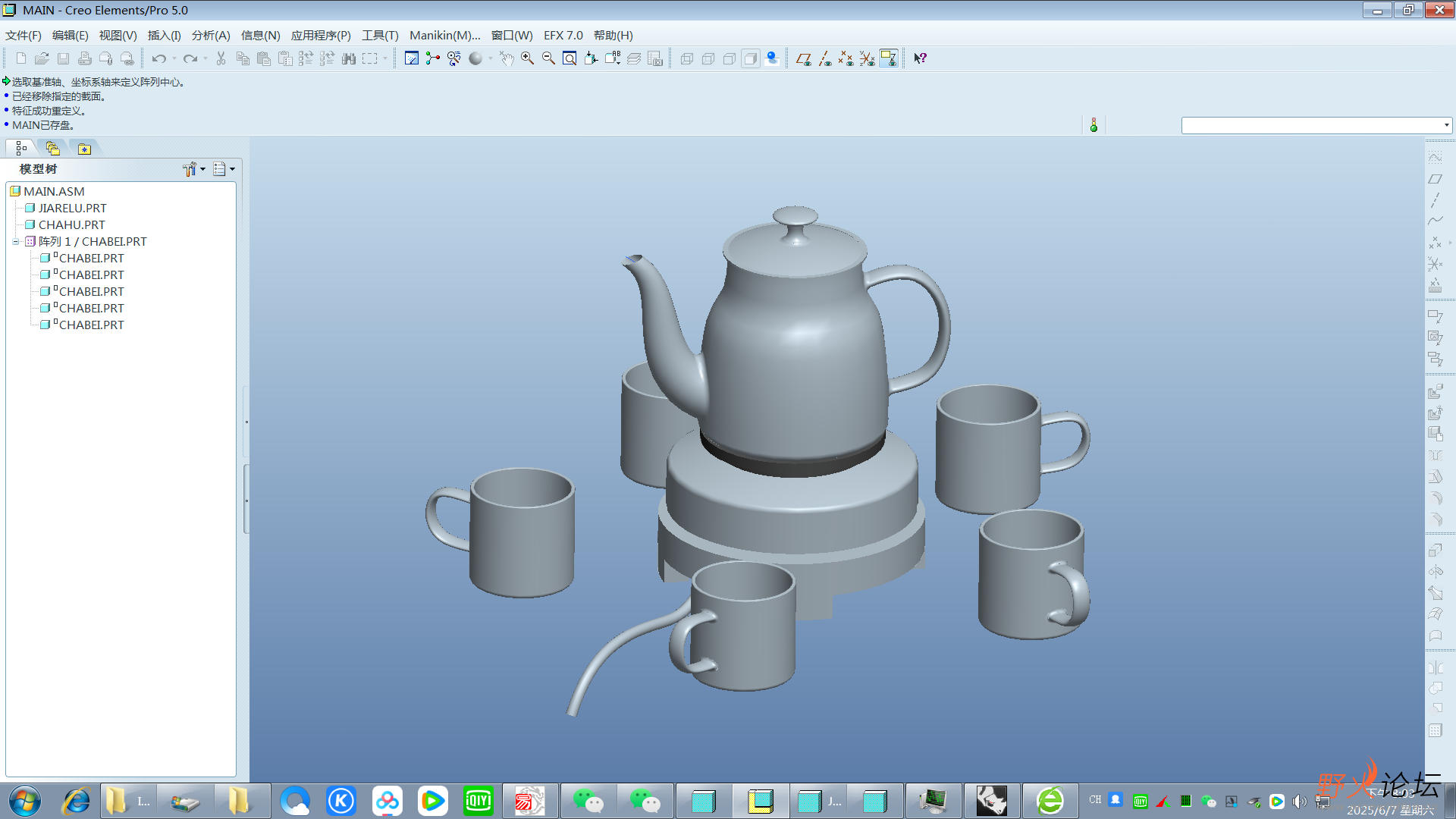Click the Repaint screen icon
Screen dimensions: 1456x819
pyautogui.click(x=412, y=58)
